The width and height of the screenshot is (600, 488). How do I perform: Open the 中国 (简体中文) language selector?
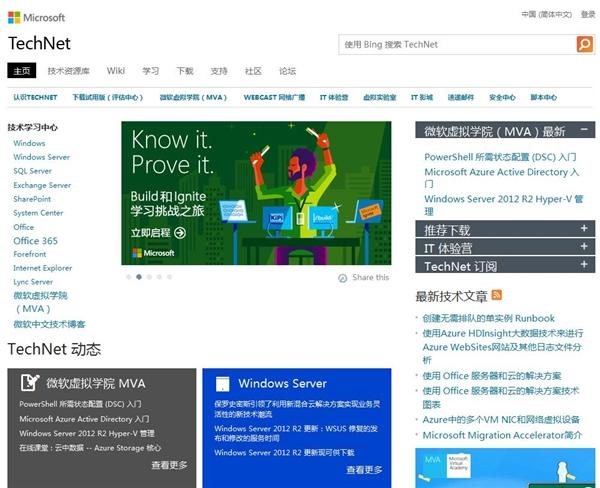[547, 15]
